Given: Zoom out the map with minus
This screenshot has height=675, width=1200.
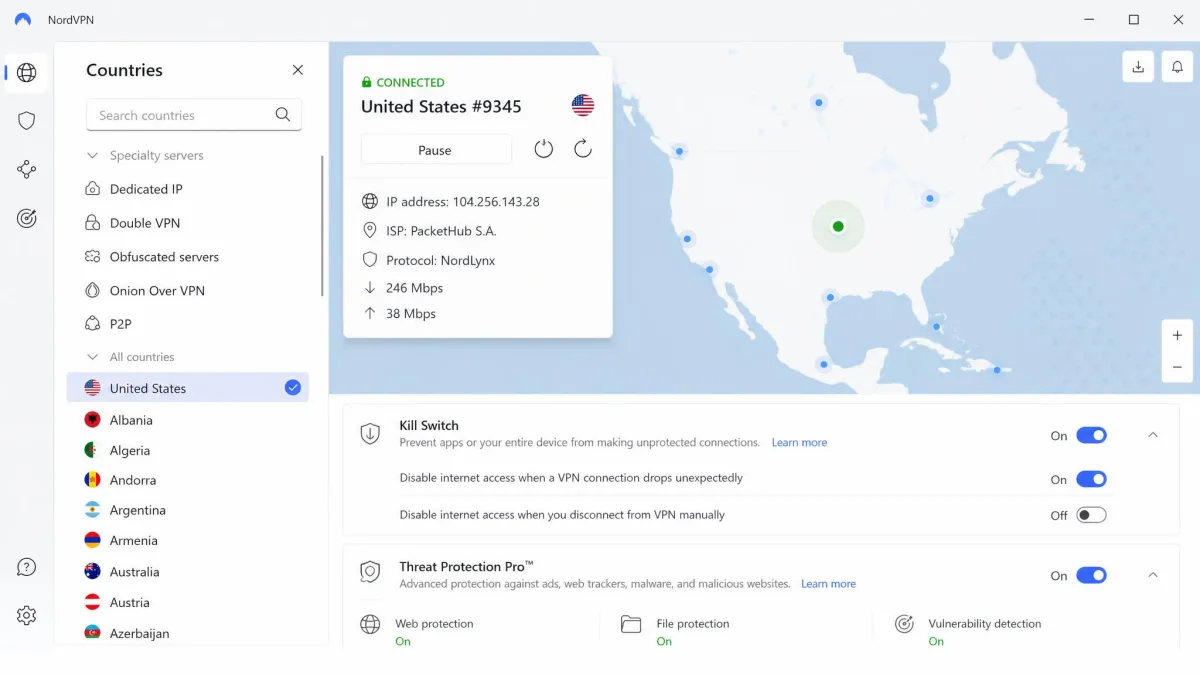Looking at the screenshot, I should 1178,367.
